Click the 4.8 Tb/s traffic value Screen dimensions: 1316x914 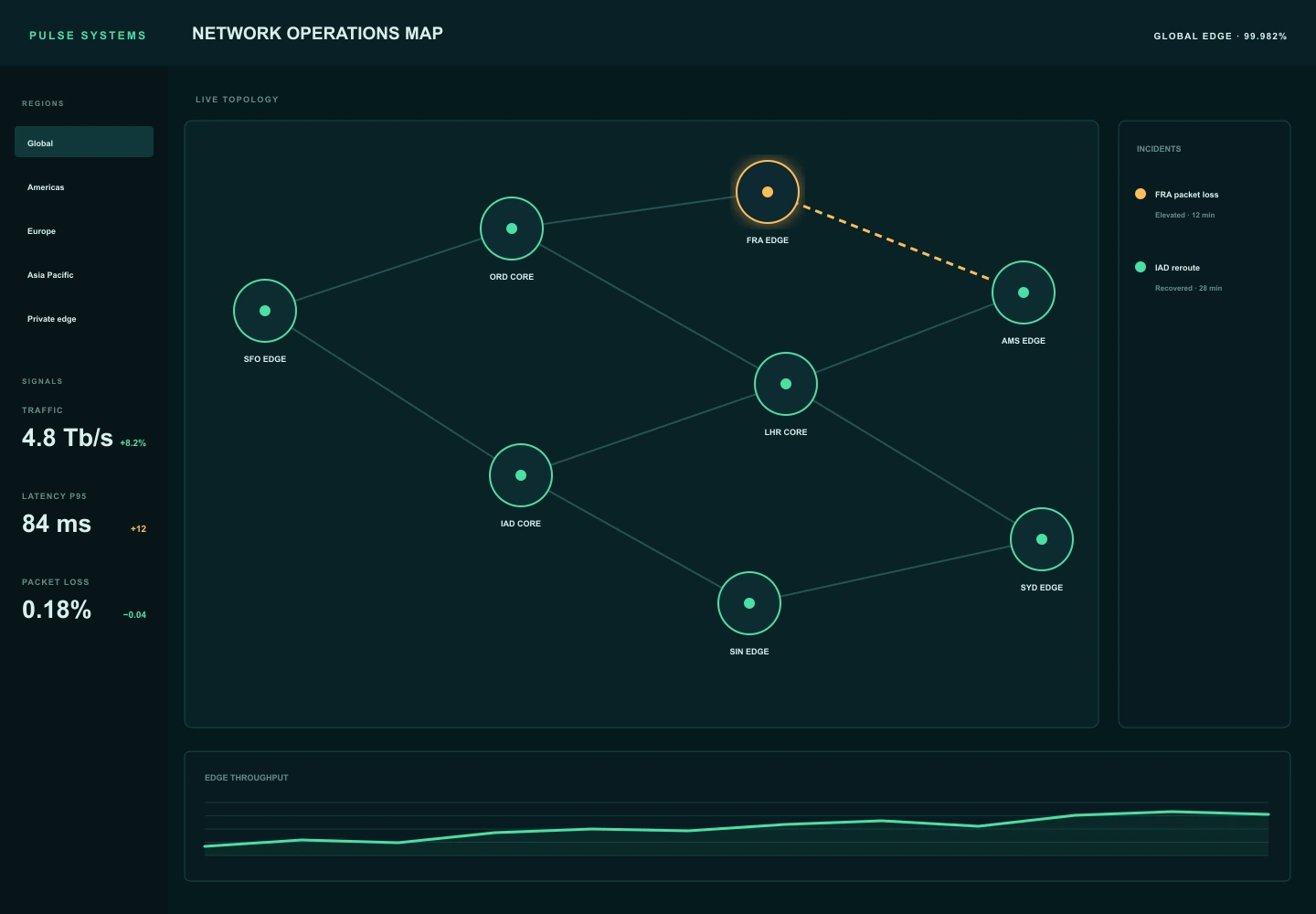pyautogui.click(x=68, y=438)
